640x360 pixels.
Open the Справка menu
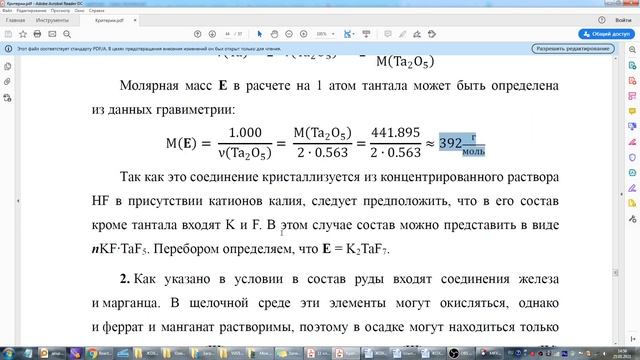tap(97, 11)
